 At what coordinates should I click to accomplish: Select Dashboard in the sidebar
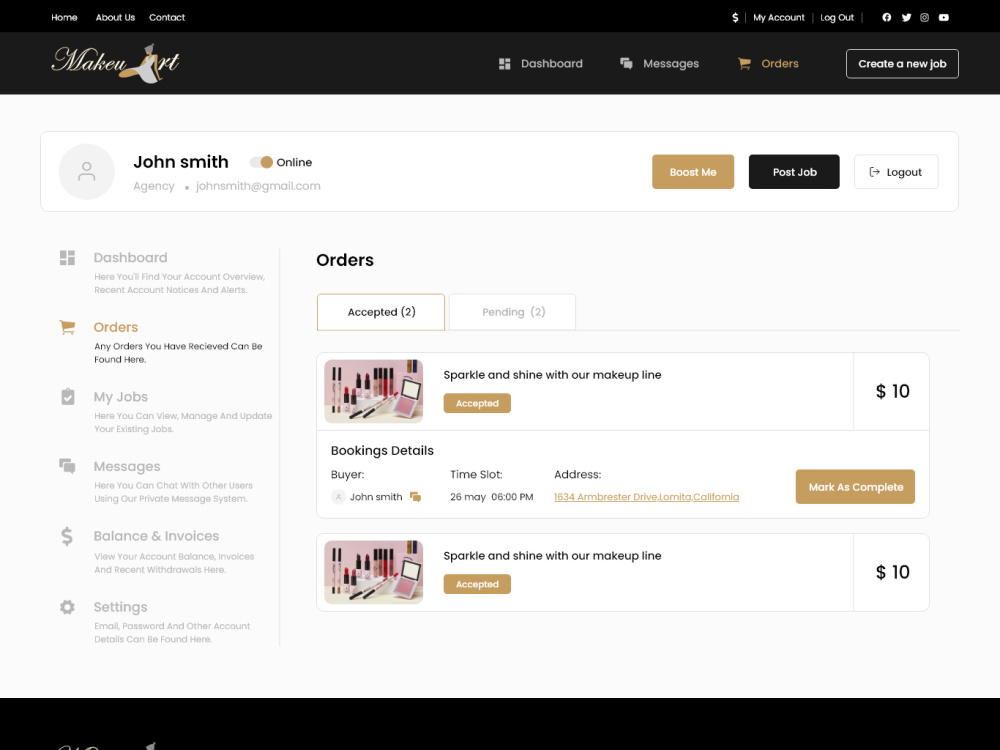130,258
